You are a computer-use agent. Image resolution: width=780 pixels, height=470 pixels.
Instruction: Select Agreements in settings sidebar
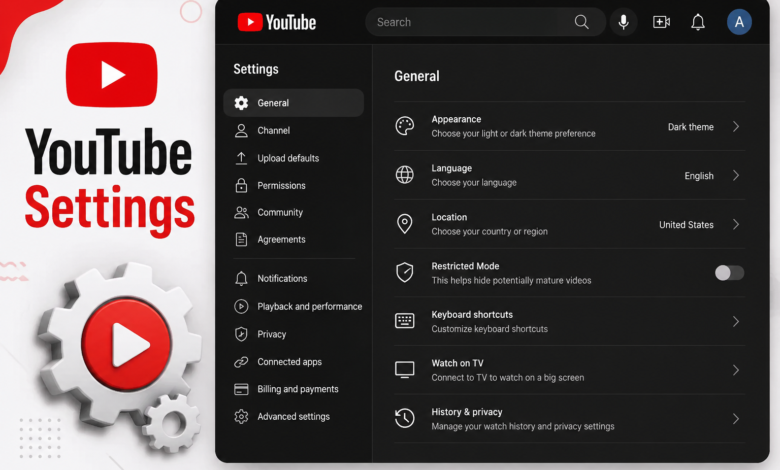282,239
